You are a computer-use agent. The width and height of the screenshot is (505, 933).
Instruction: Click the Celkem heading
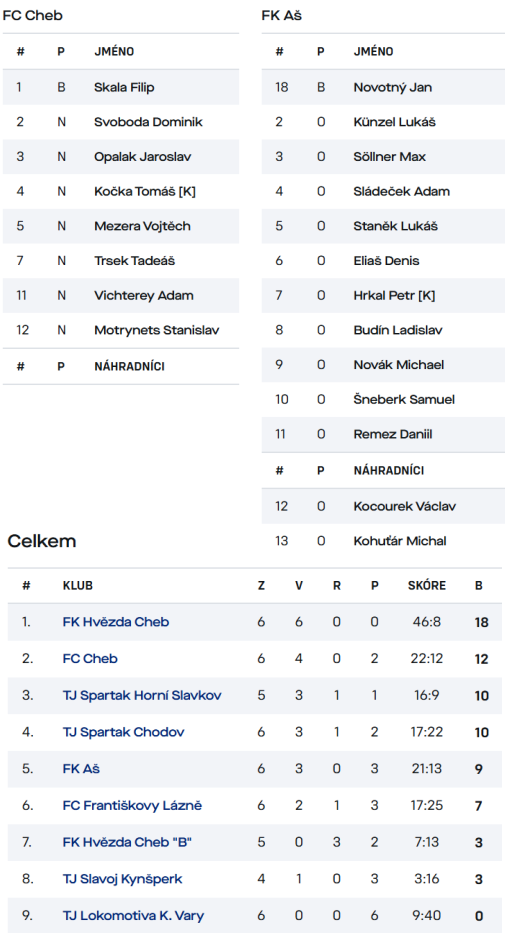pos(42,541)
